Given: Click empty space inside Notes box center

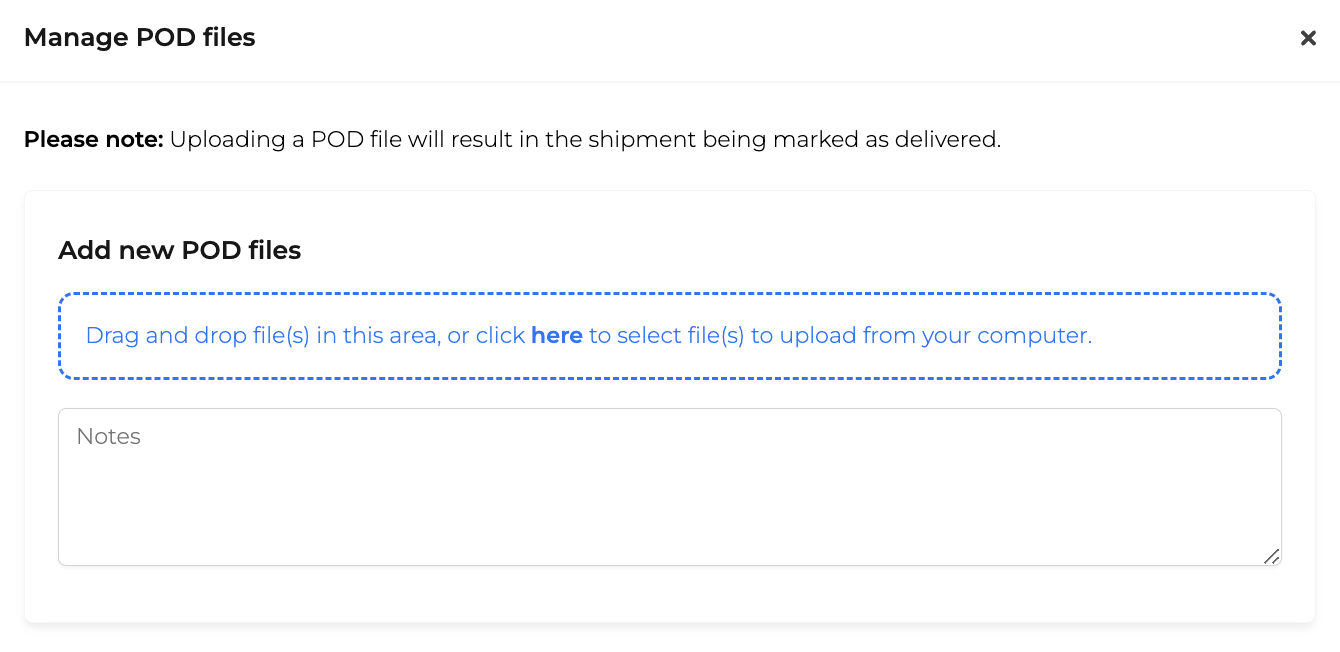Looking at the screenshot, I should pyautogui.click(x=670, y=500).
